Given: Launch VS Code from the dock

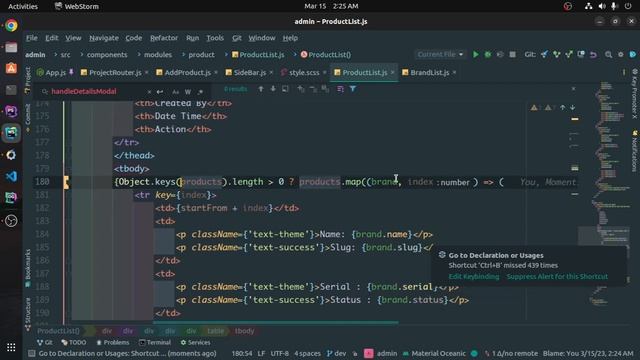Looking at the screenshot, I should pos(11,176).
